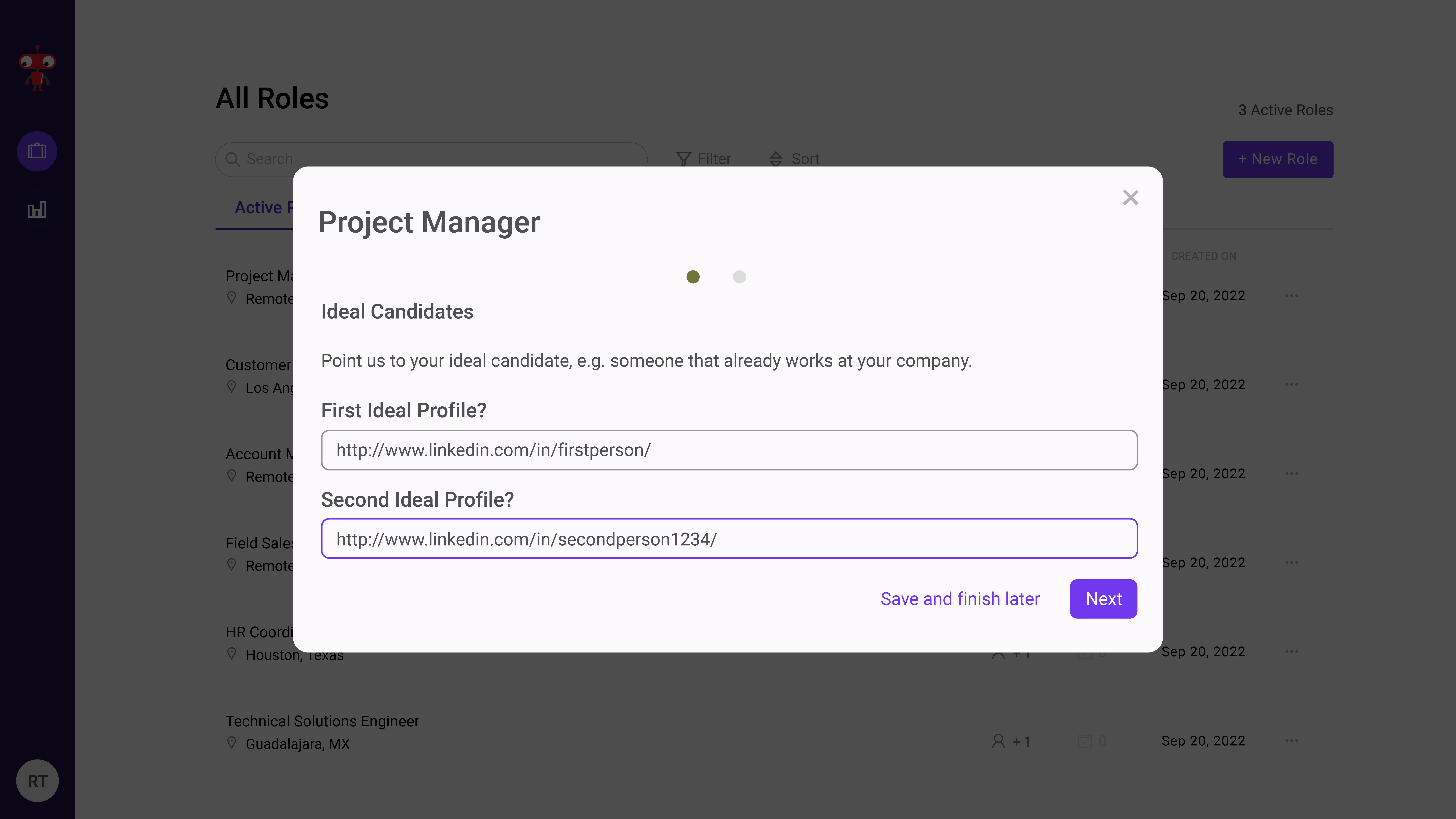Viewport: 1456px width, 819px height.
Task: Click location pin beside Guadalajara, MX
Action: click(x=232, y=743)
